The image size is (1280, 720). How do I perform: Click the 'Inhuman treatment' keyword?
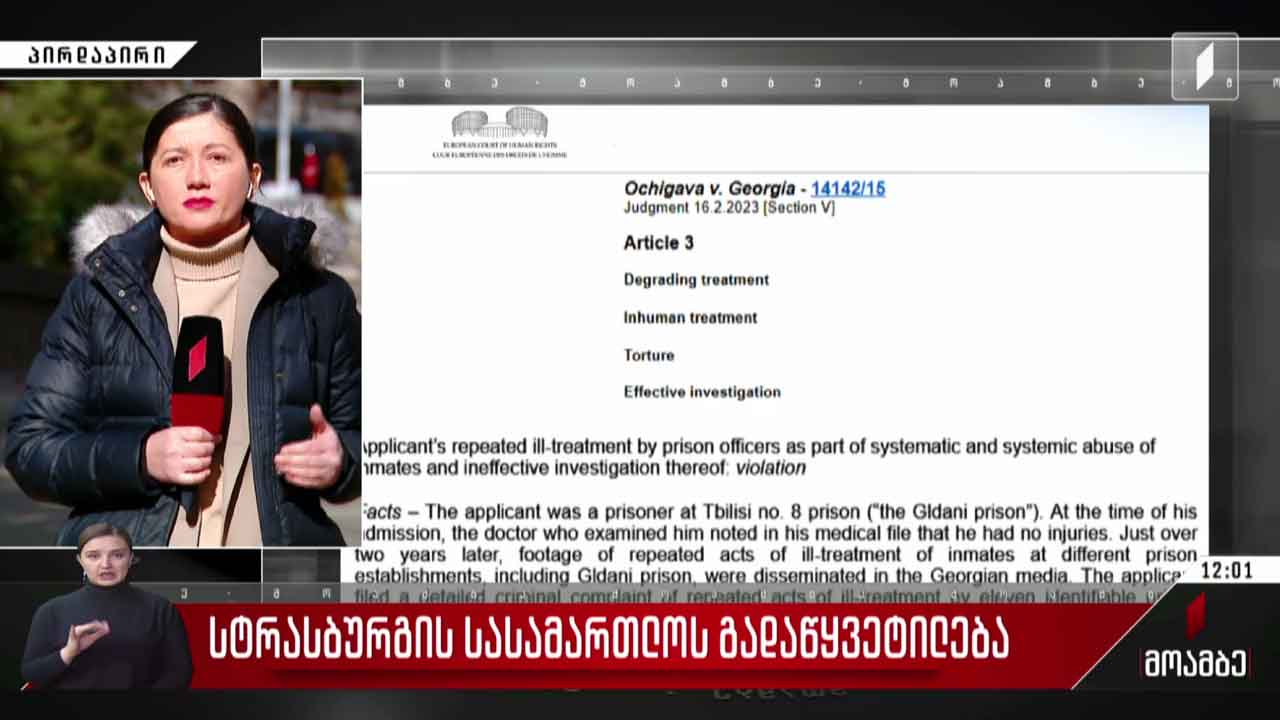(x=690, y=318)
